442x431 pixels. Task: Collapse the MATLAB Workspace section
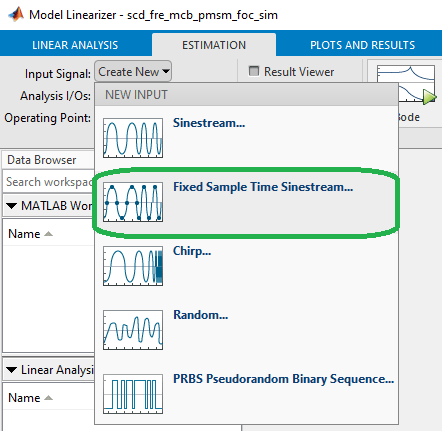click(12, 206)
